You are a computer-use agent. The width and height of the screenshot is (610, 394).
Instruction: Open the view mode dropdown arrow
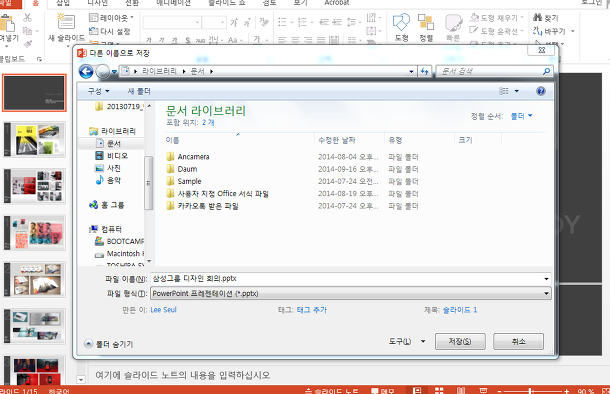[517, 91]
